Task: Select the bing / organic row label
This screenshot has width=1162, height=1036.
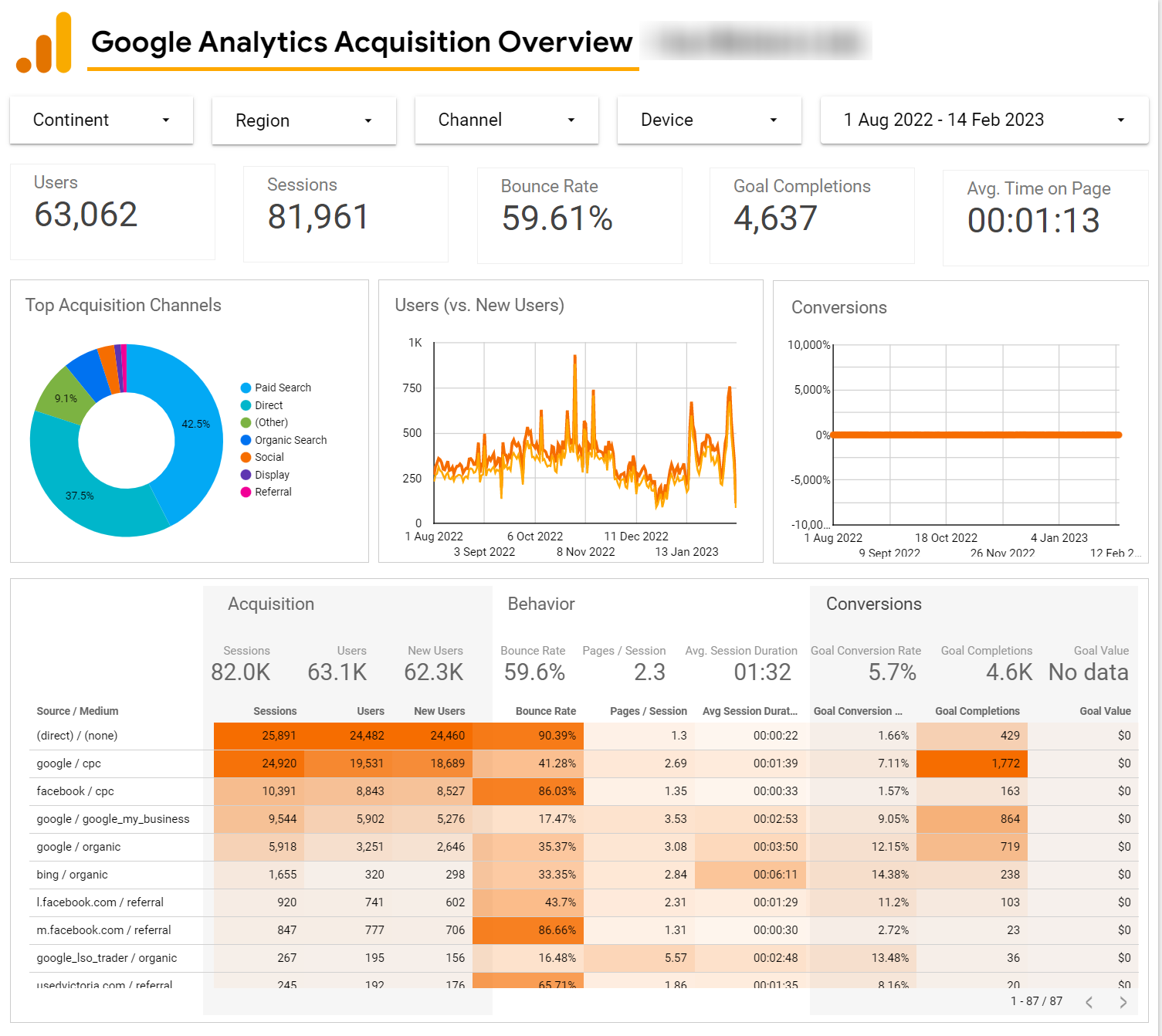Action: coord(72,875)
